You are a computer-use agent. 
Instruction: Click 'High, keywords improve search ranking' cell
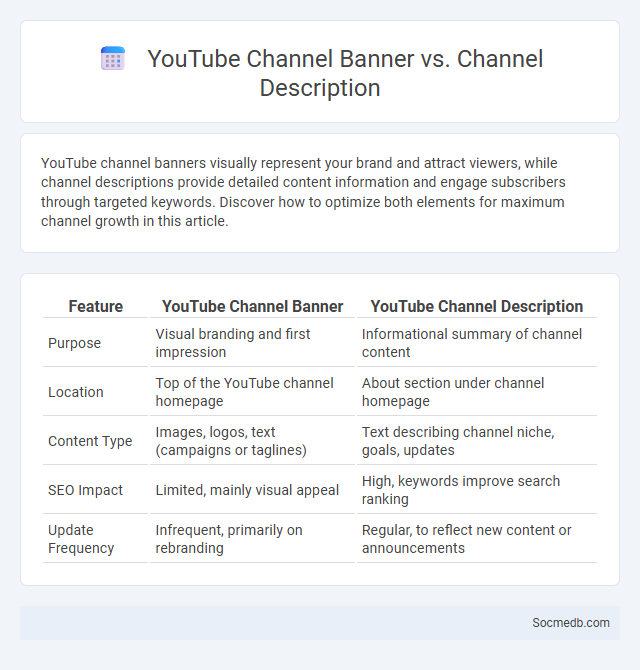pos(477,490)
